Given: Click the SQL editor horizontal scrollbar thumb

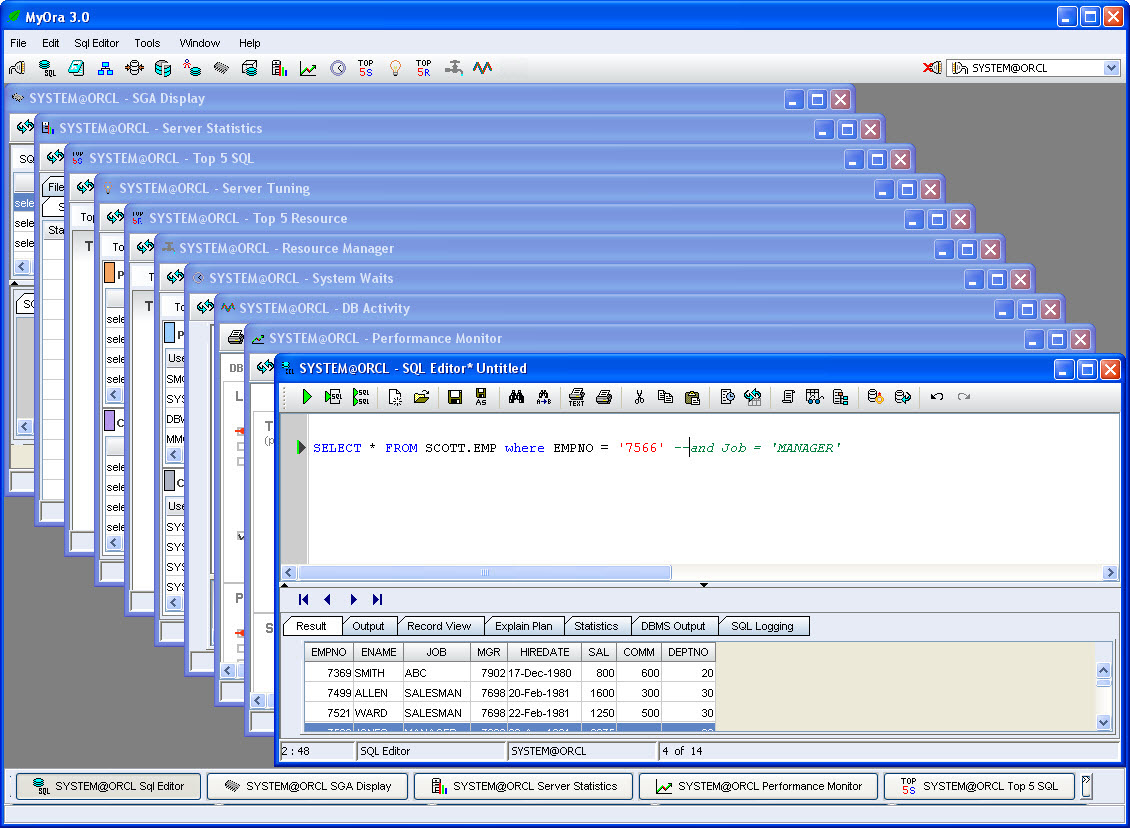Looking at the screenshot, I should tap(485, 573).
